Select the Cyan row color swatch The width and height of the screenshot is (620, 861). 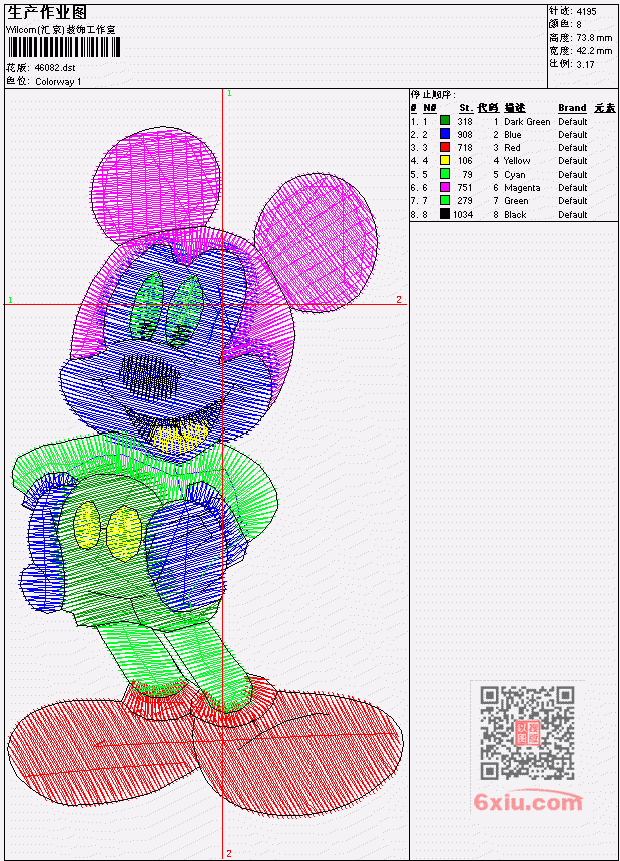point(445,174)
